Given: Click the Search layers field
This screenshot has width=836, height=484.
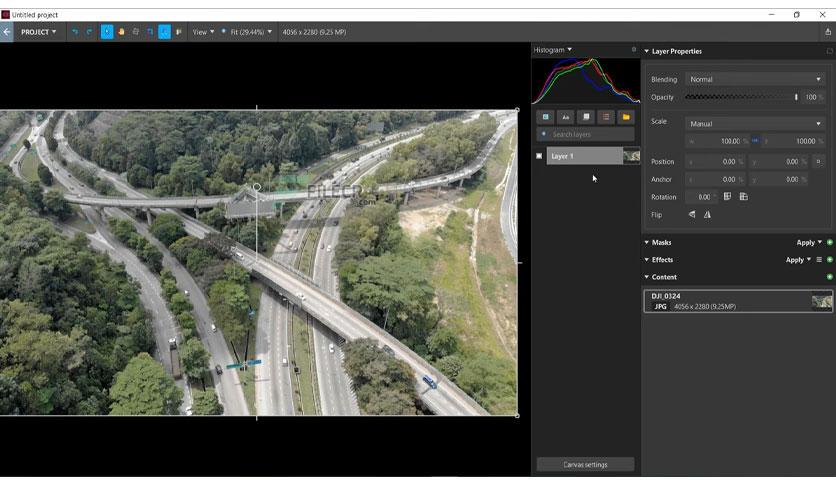Looking at the screenshot, I should point(585,134).
